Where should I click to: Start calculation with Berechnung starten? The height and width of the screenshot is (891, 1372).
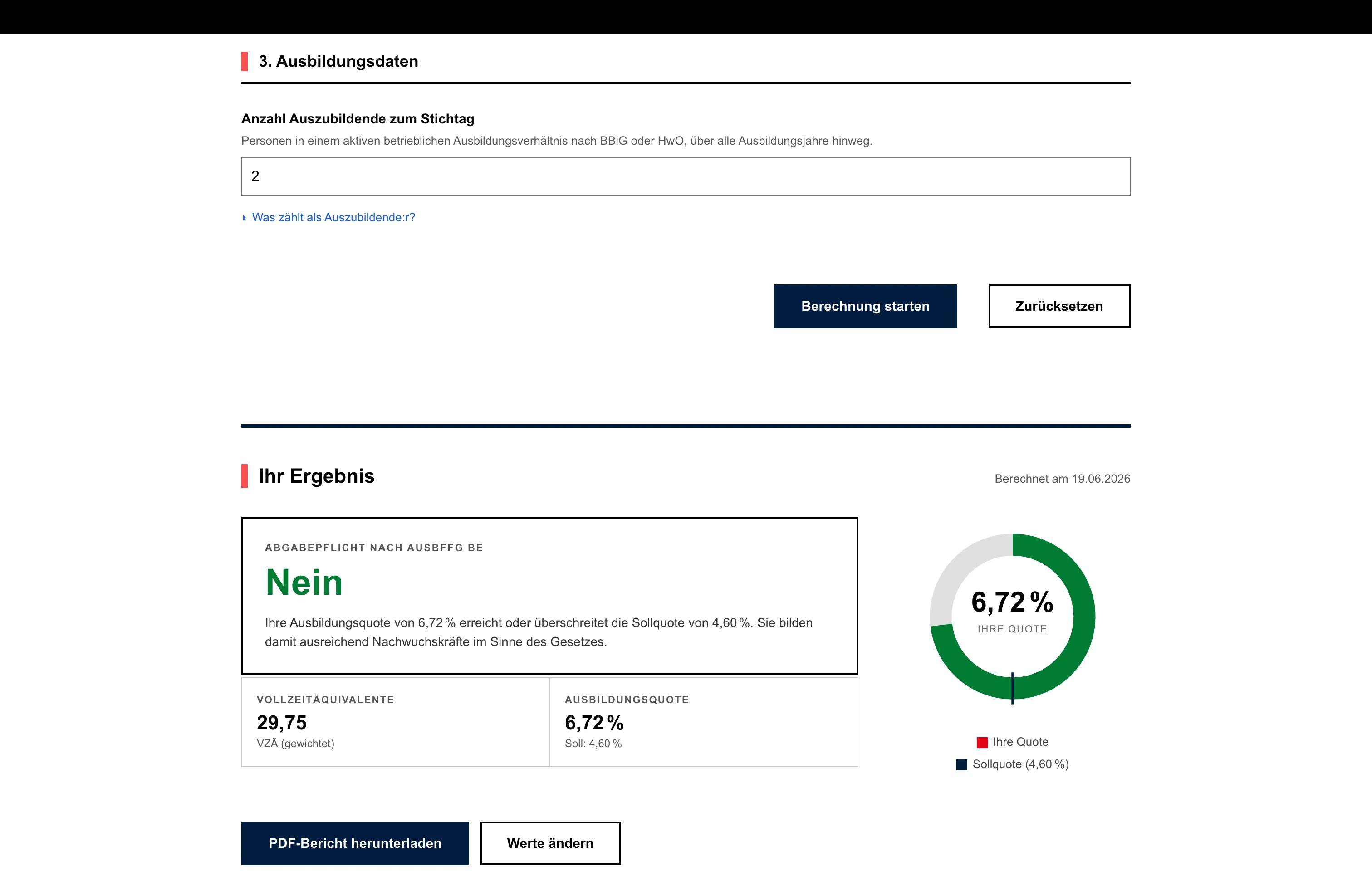click(865, 306)
